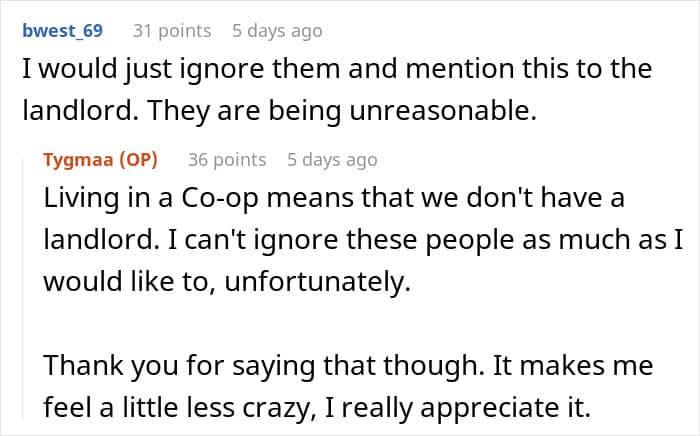700x436 pixels.
Task: Open the bwest_69 user profile
Action: (63, 31)
